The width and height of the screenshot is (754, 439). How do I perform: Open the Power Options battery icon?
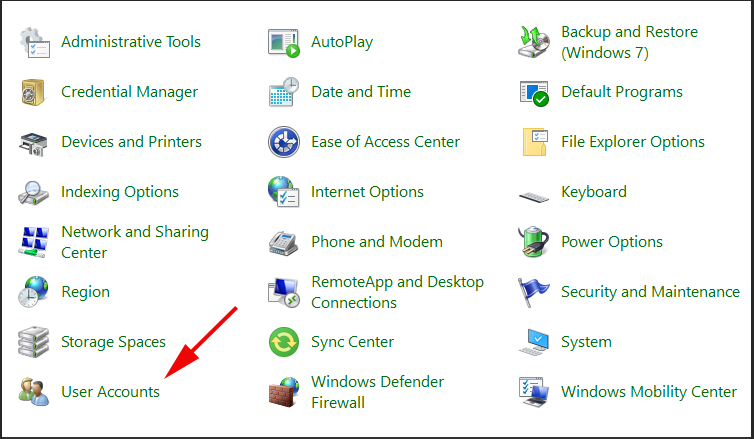[x=534, y=242]
